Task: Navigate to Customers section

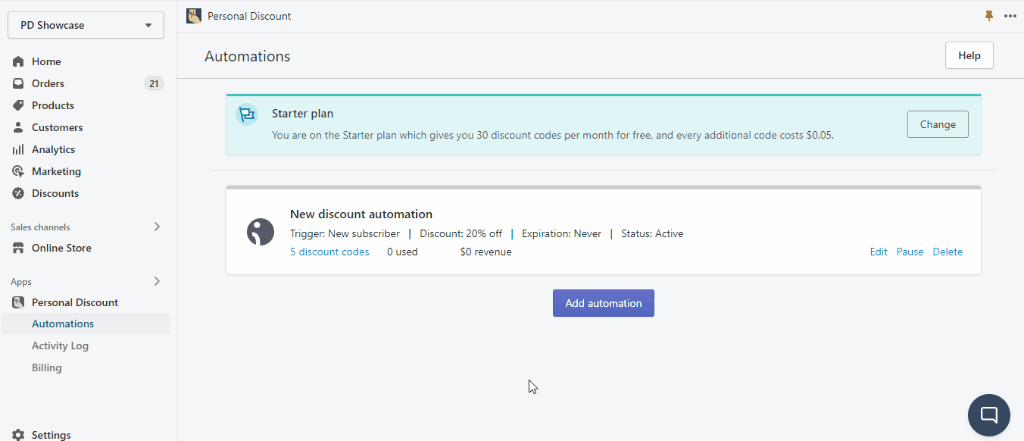Action: 57,127
